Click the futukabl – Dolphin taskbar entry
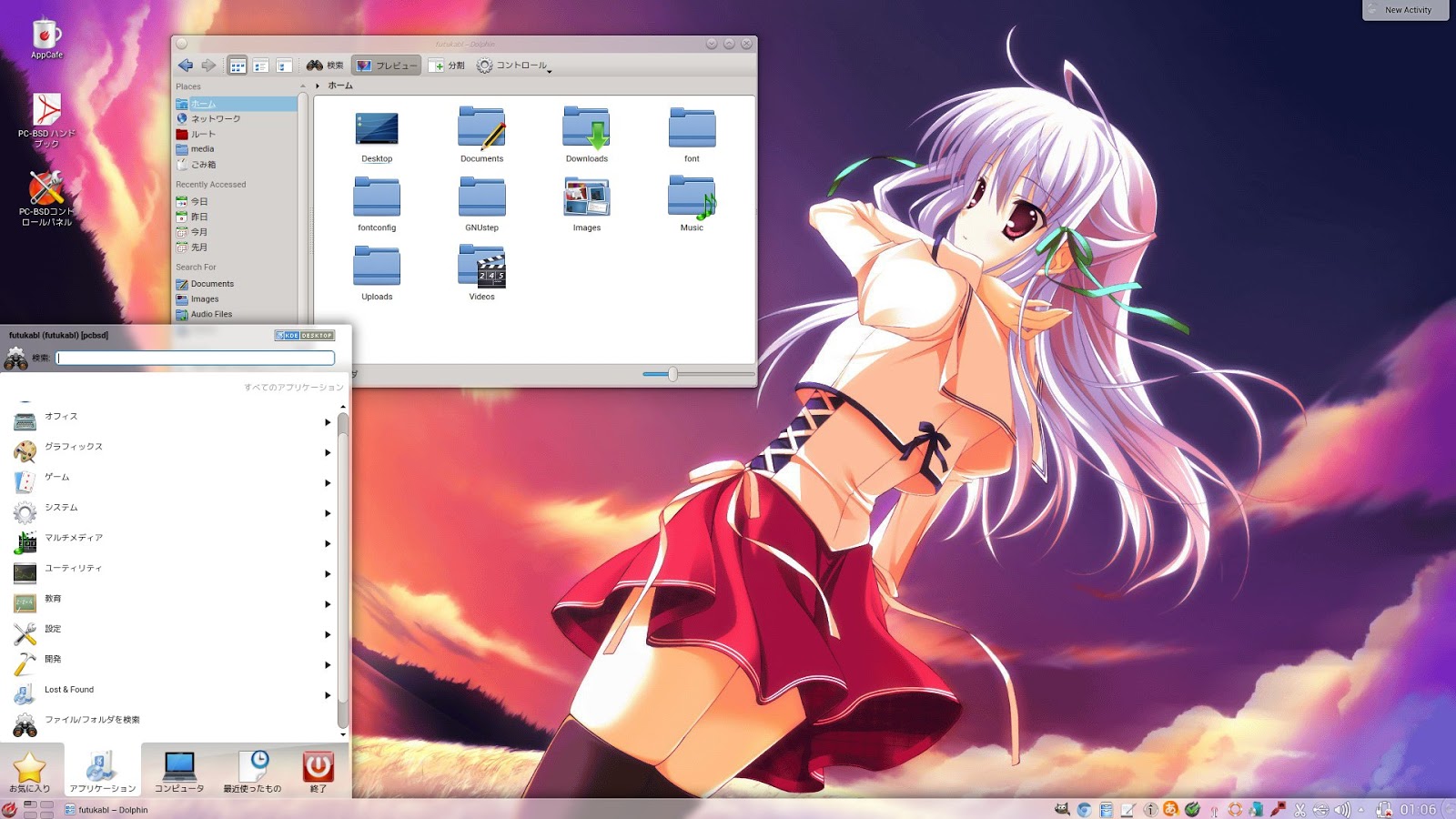Screen dimensions: 1456x819 pyautogui.click(x=106, y=810)
